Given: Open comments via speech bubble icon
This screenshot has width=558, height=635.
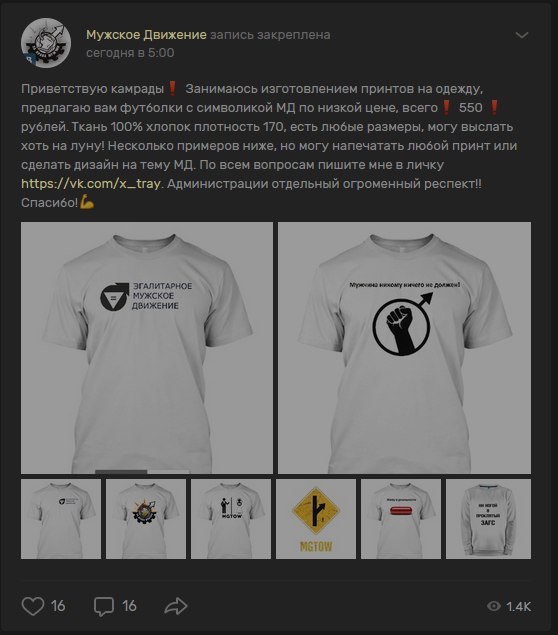Looking at the screenshot, I should point(104,606).
